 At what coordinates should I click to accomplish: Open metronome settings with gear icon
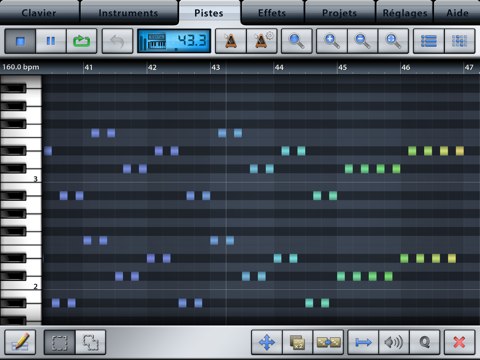(262, 41)
